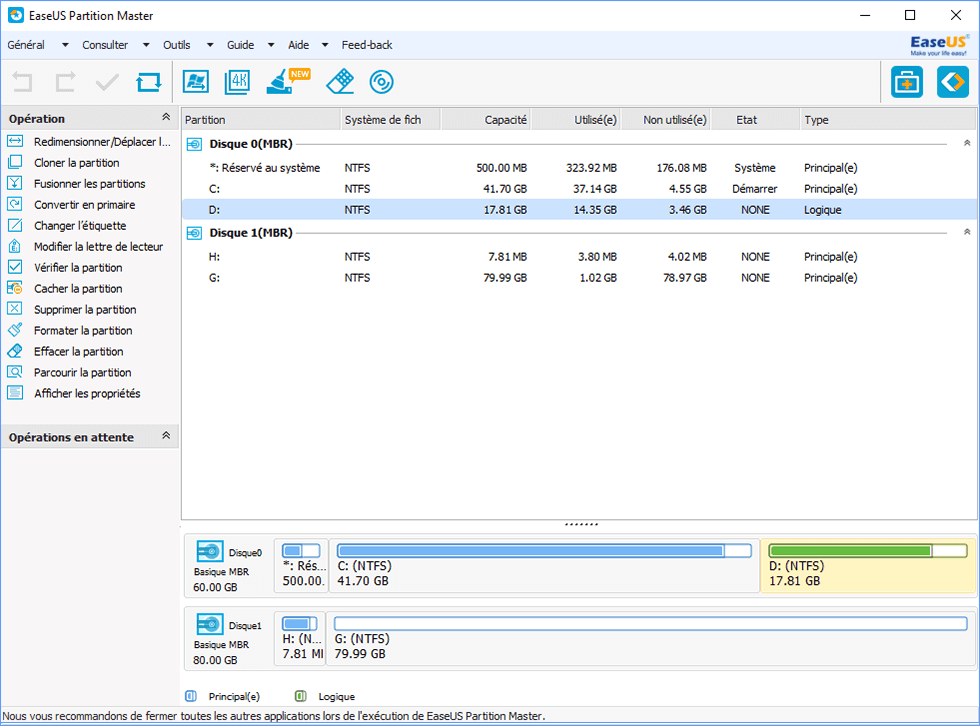The height and width of the screenshot is (726, 980).
Task: Click the Disque 0(MBR) disk icon in list
Action: coord(194,144)
